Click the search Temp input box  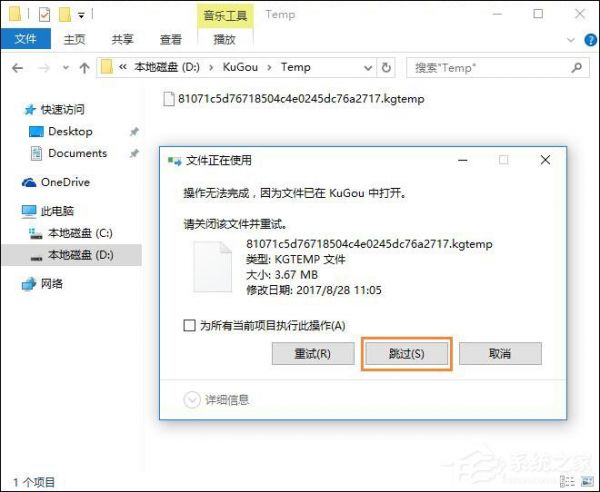coord(490,68)
